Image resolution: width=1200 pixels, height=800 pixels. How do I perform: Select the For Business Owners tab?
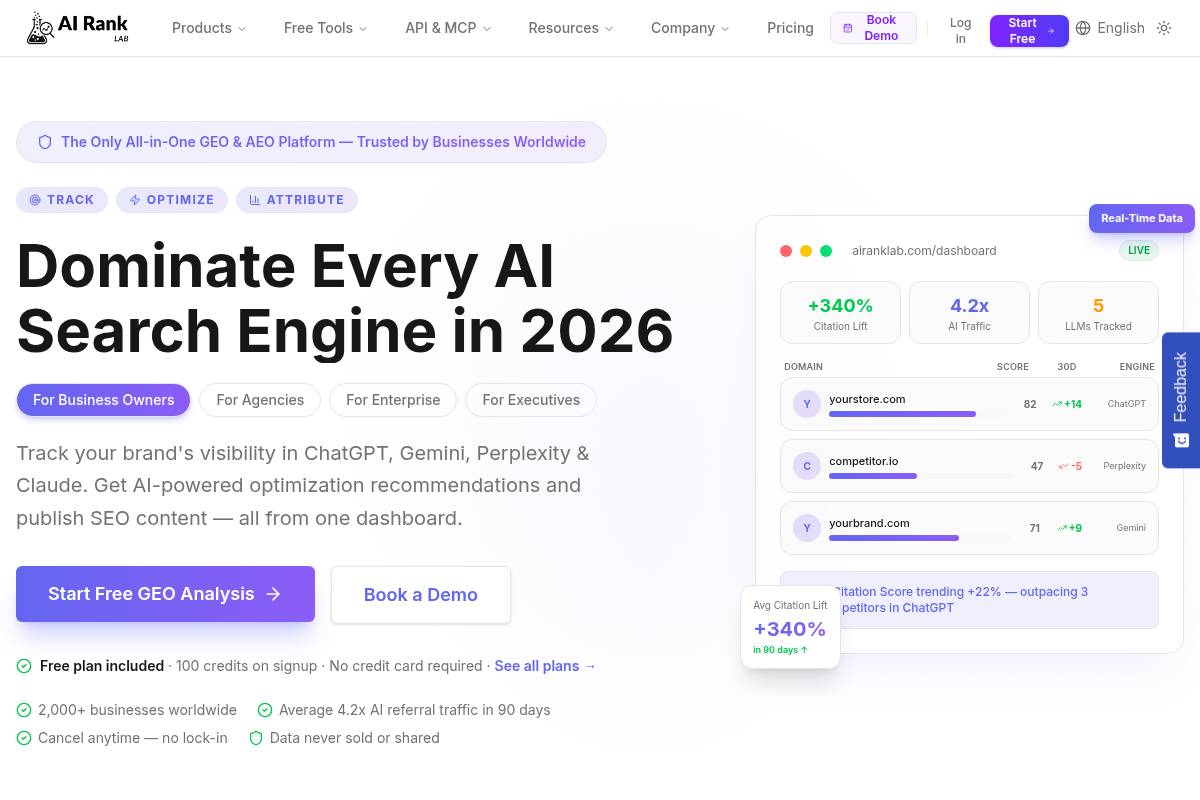(103, 400)
